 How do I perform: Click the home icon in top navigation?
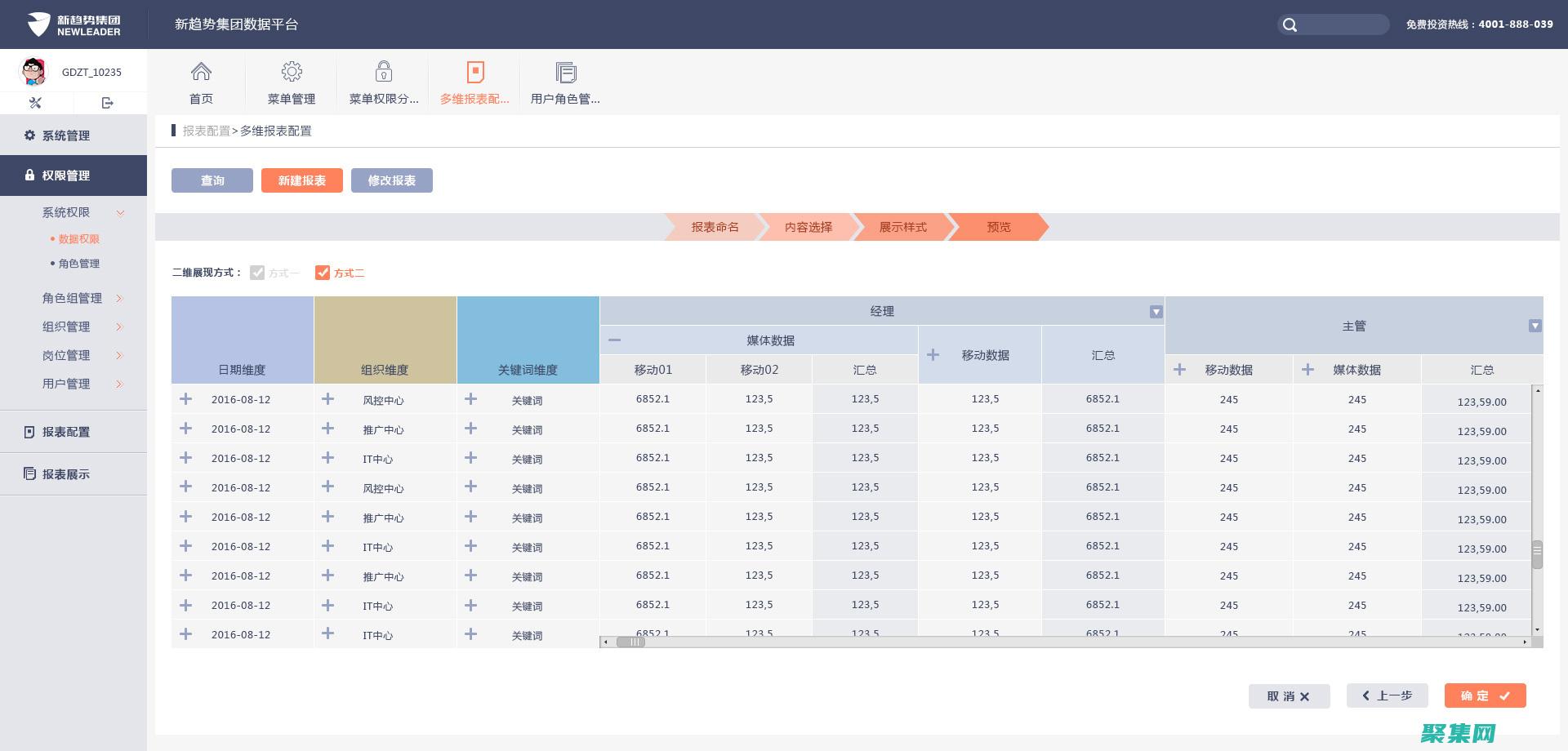[x=201, y=72]
